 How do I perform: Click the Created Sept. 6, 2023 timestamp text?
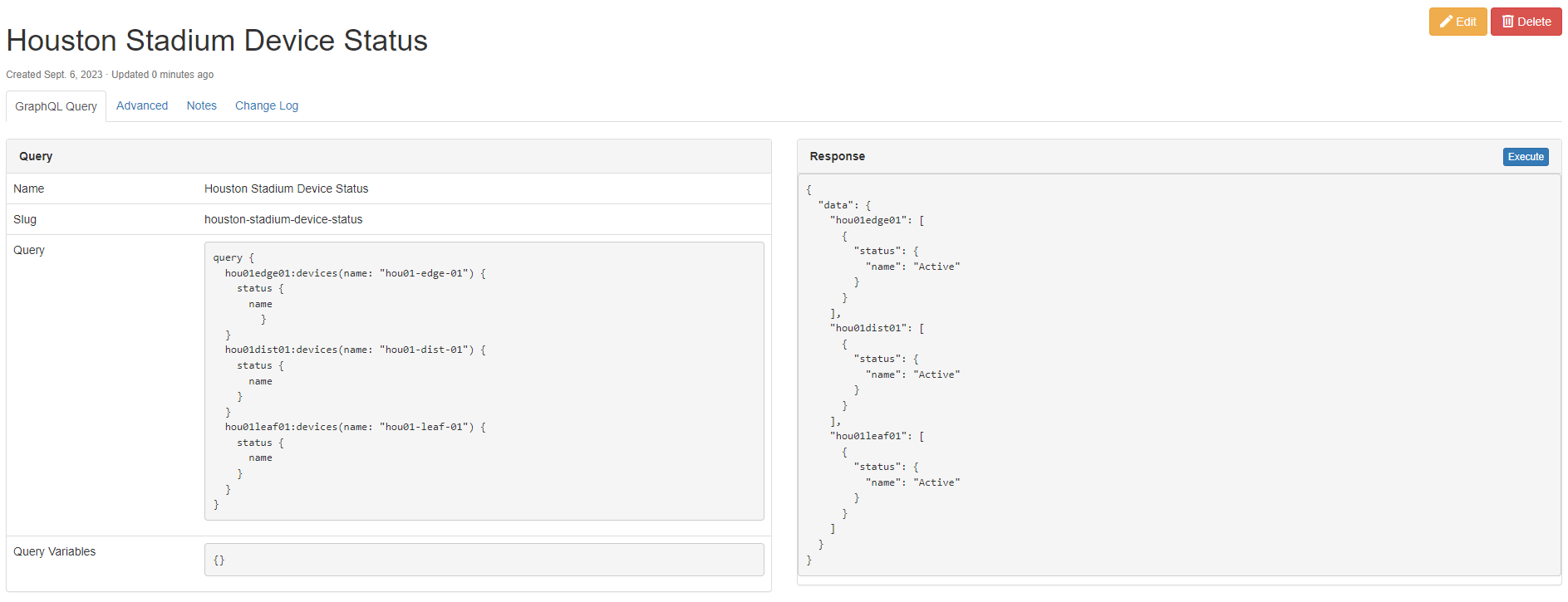[55, 75]
